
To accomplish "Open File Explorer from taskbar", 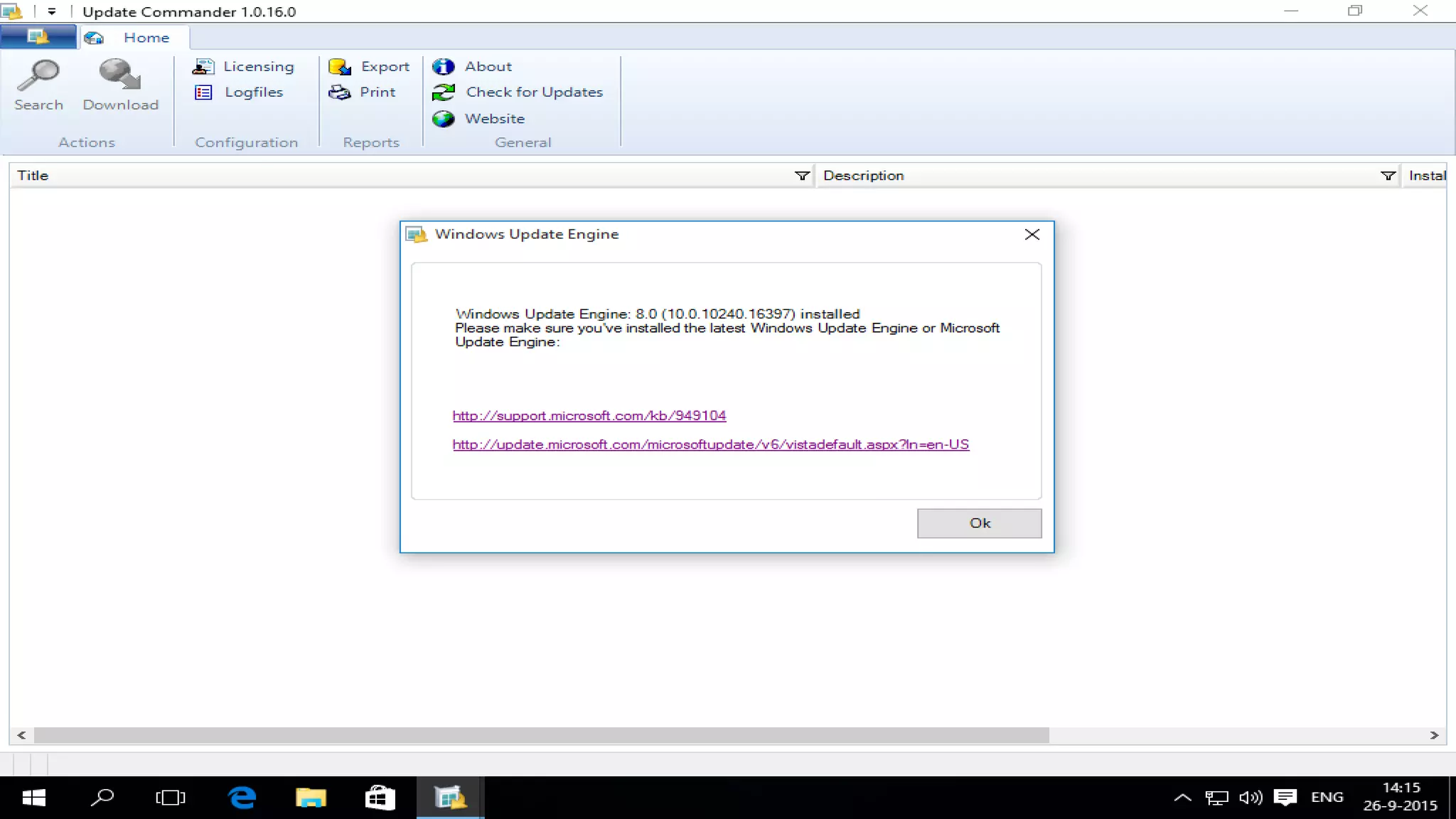I will pos(311,798).
